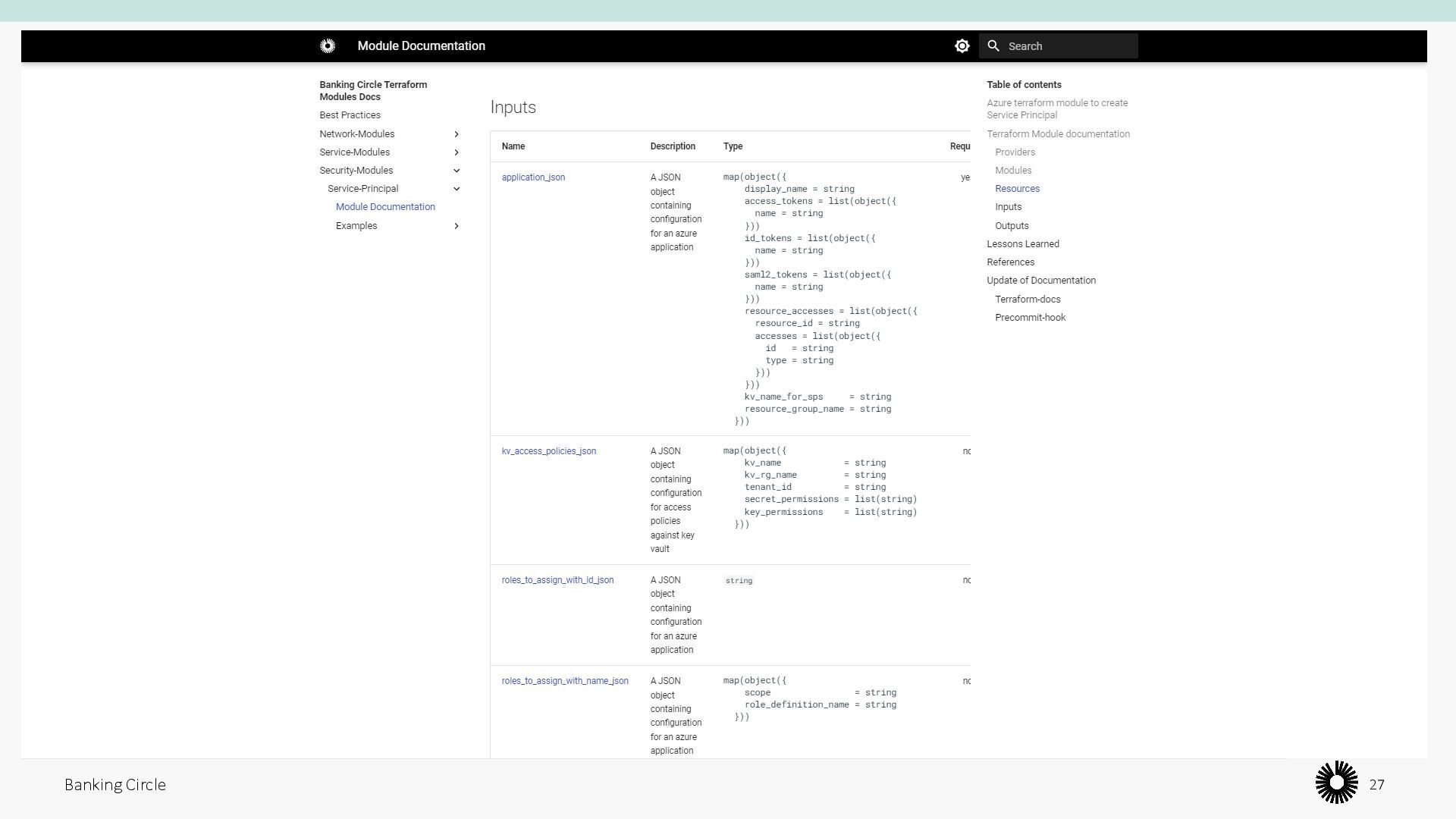Image resolution: width=1456 pixels, height=819 pixels.
Task: Expand the Service-Modules section
Action: [457, 152]
